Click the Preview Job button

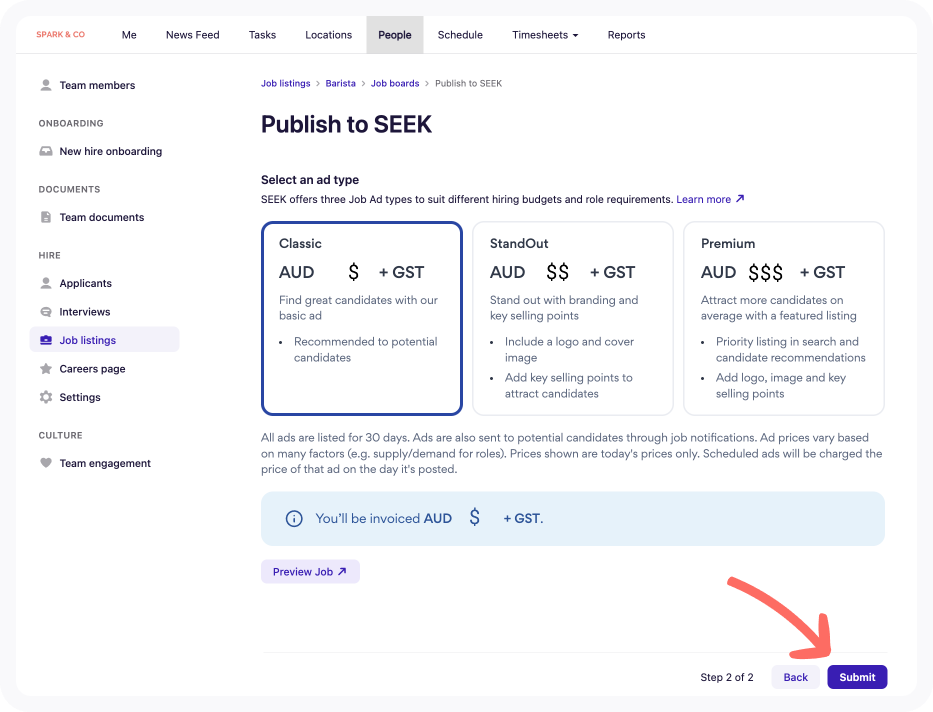click(x=310, y=572)
